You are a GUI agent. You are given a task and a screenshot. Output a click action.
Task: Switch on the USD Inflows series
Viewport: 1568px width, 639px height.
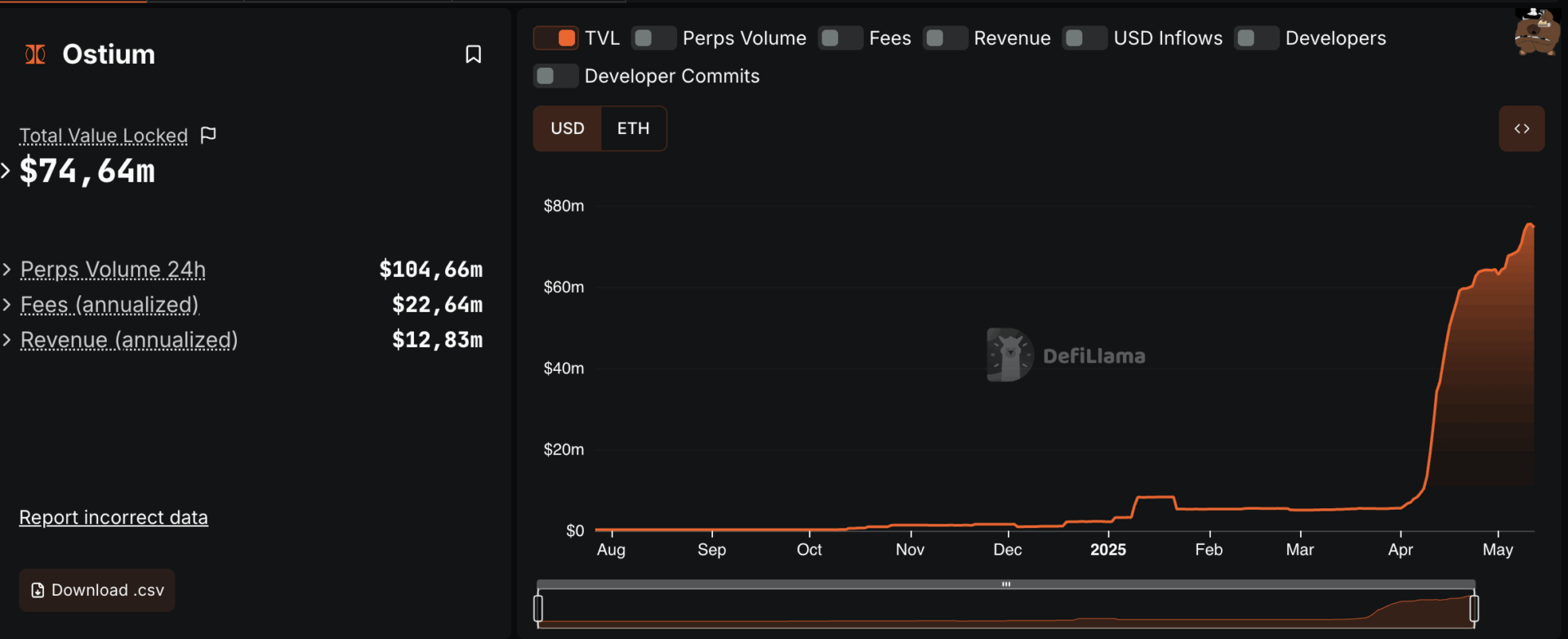(1085, 38)
